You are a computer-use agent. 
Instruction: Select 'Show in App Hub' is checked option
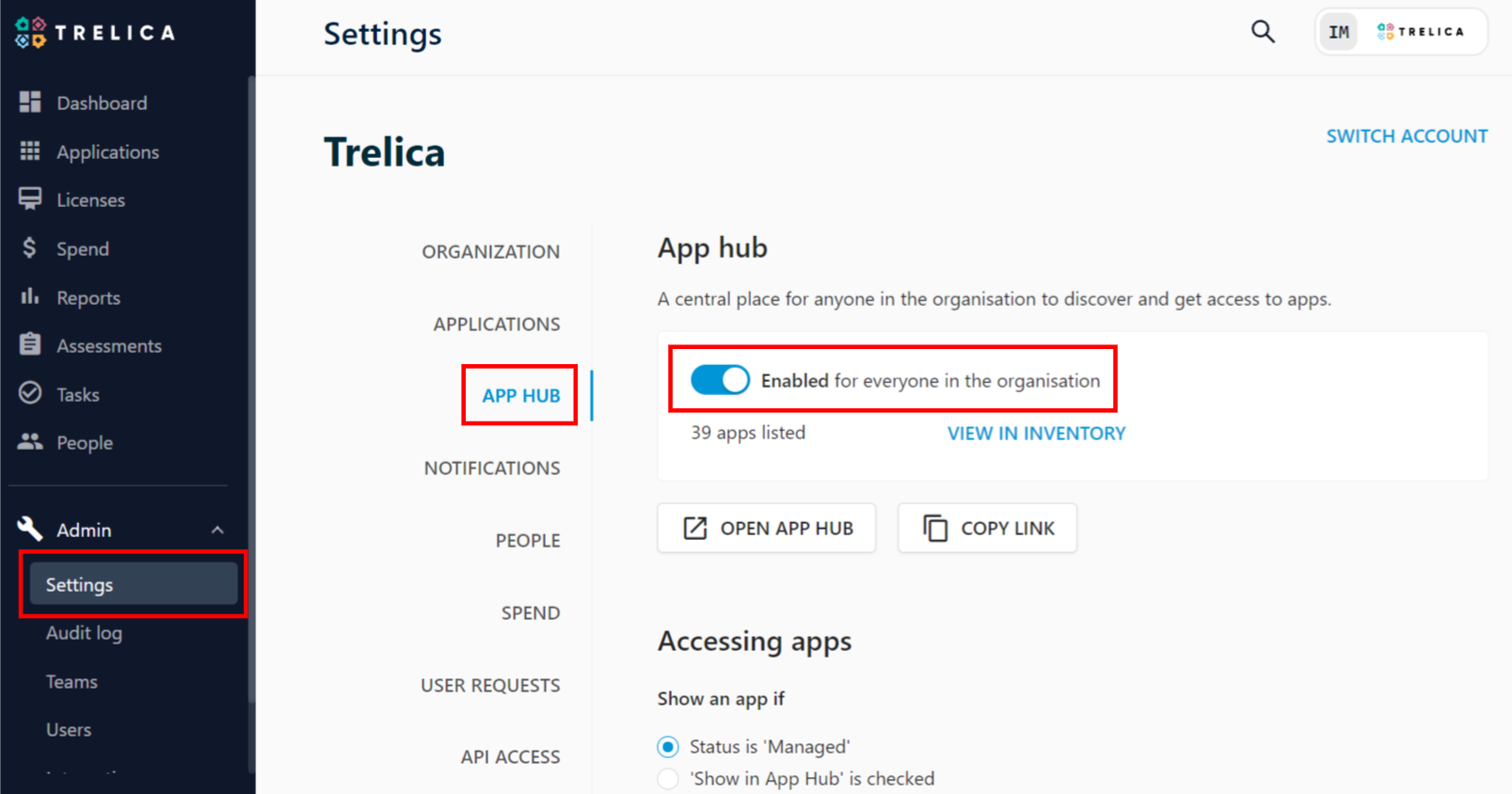click(668, 779)
